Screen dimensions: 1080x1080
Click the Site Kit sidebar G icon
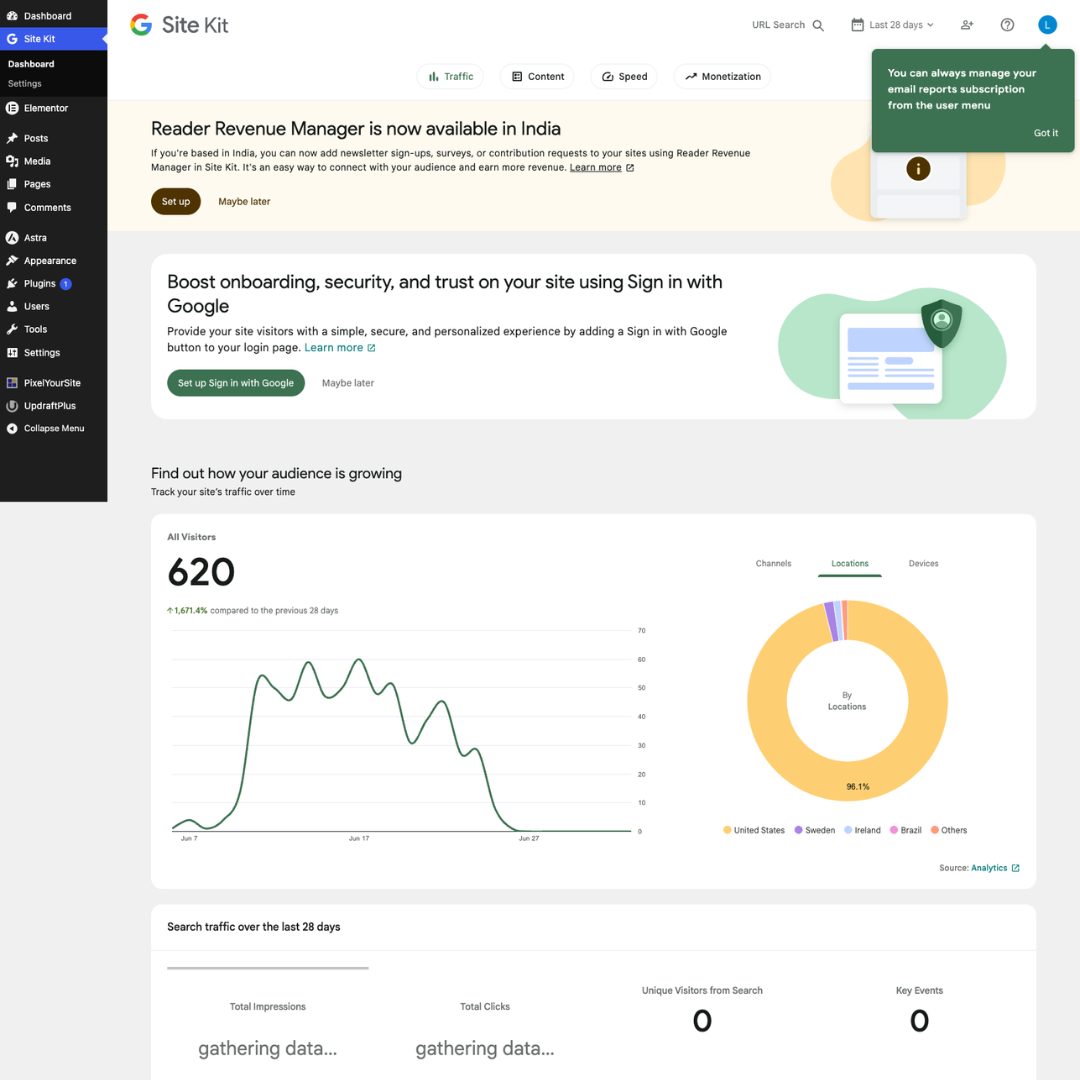coord(12,39)
